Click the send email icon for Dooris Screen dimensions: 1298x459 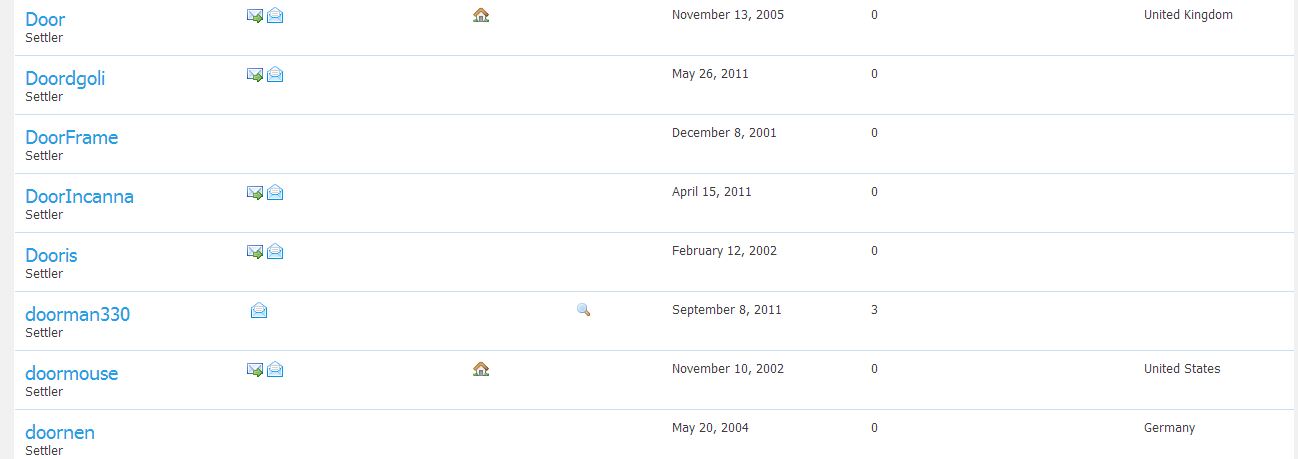coord(255,251)
